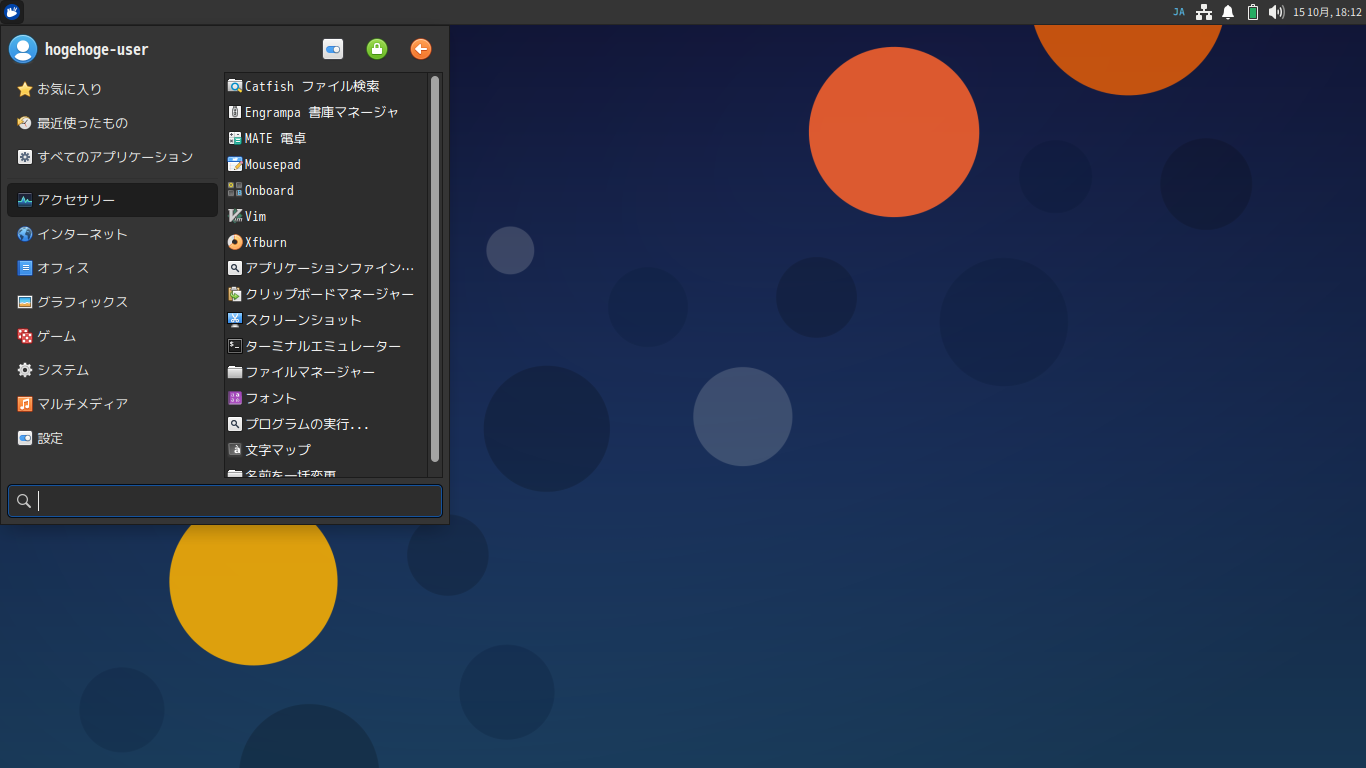Log out using the orange arrow button

coord(420,48)
